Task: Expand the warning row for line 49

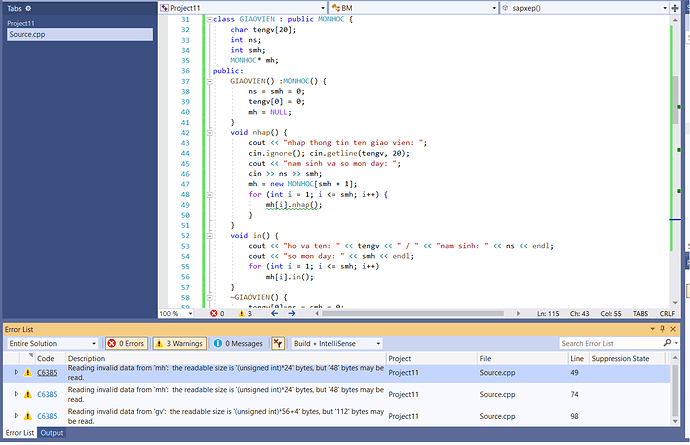Action: point(16,372)
